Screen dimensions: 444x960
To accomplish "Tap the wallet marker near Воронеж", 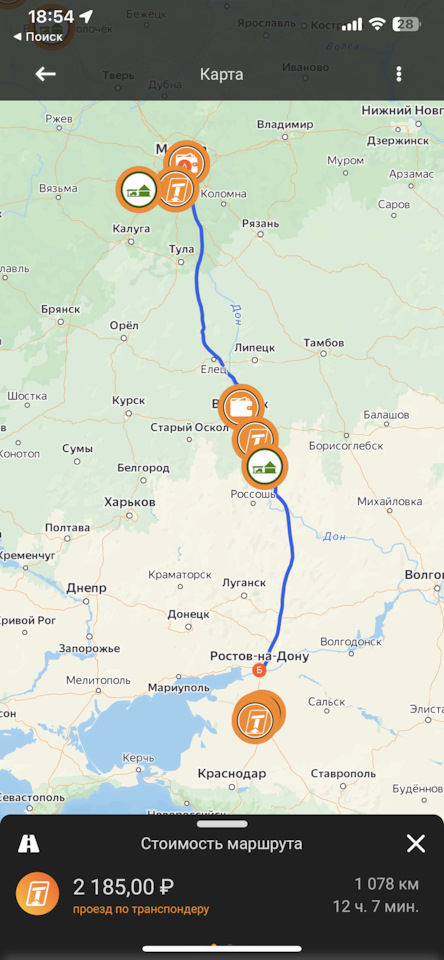I will coord(240,405).
